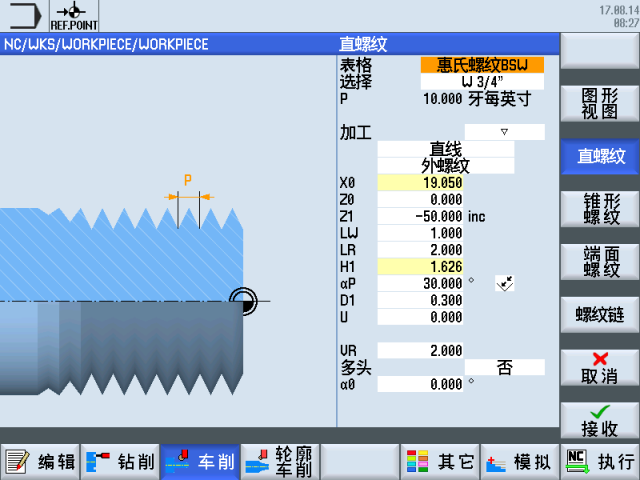640x480 pixels.
Task: Click the αP field with 30.000
Action: [420, 283]
